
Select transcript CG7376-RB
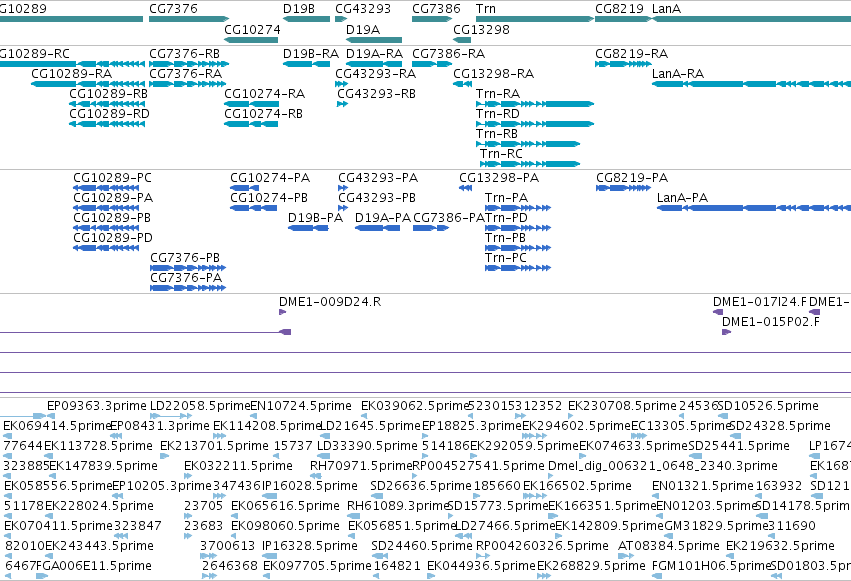coord(185,54)
